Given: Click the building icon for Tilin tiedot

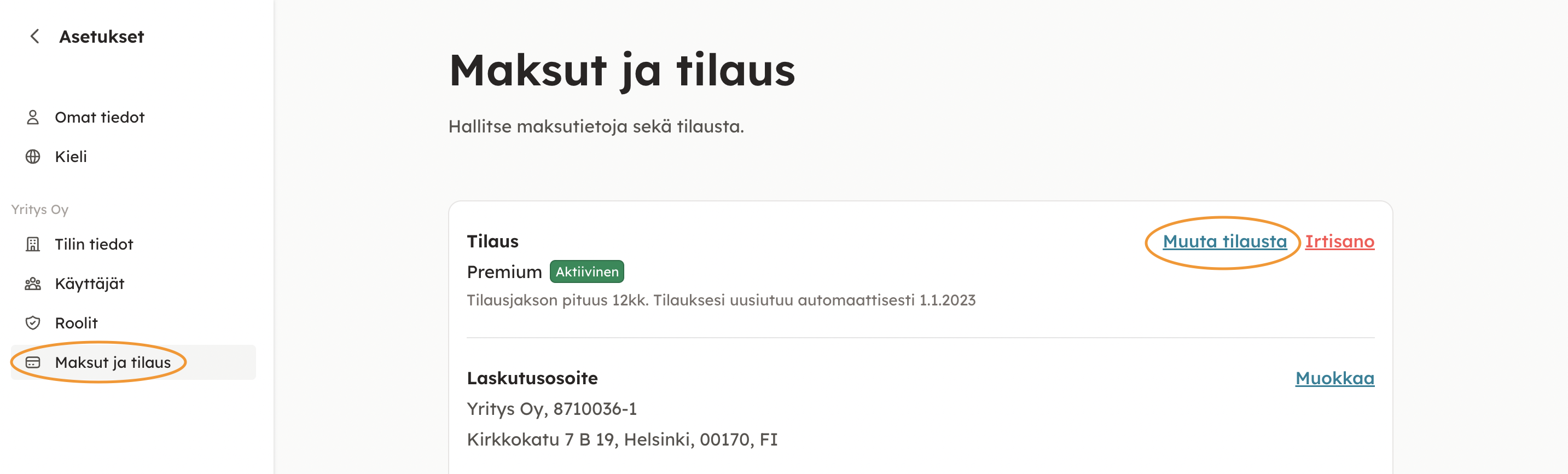Looking at the screenshot, I should point(33,244).
